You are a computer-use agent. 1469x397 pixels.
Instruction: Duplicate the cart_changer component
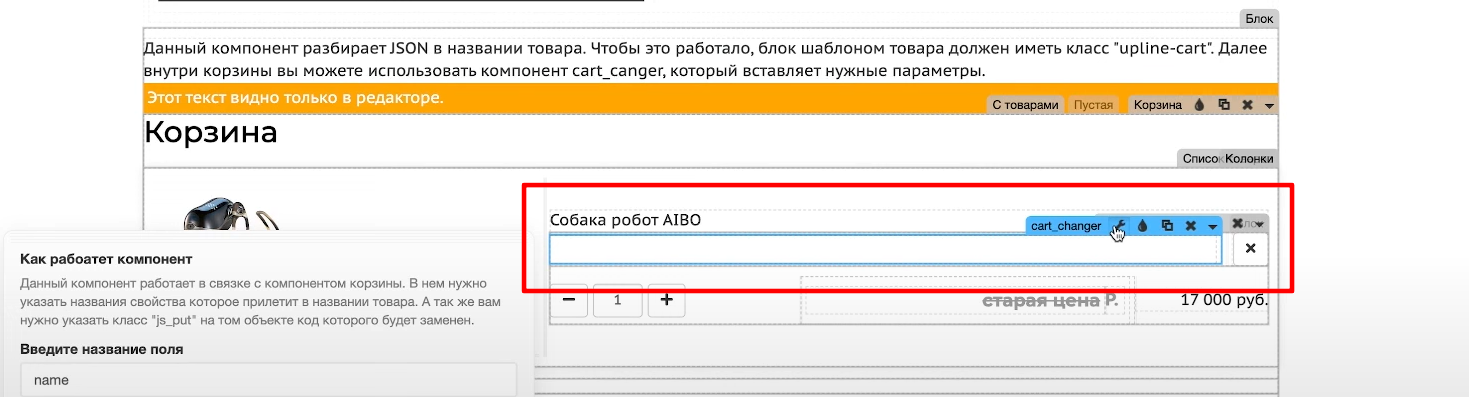(x=1167, y=226)
